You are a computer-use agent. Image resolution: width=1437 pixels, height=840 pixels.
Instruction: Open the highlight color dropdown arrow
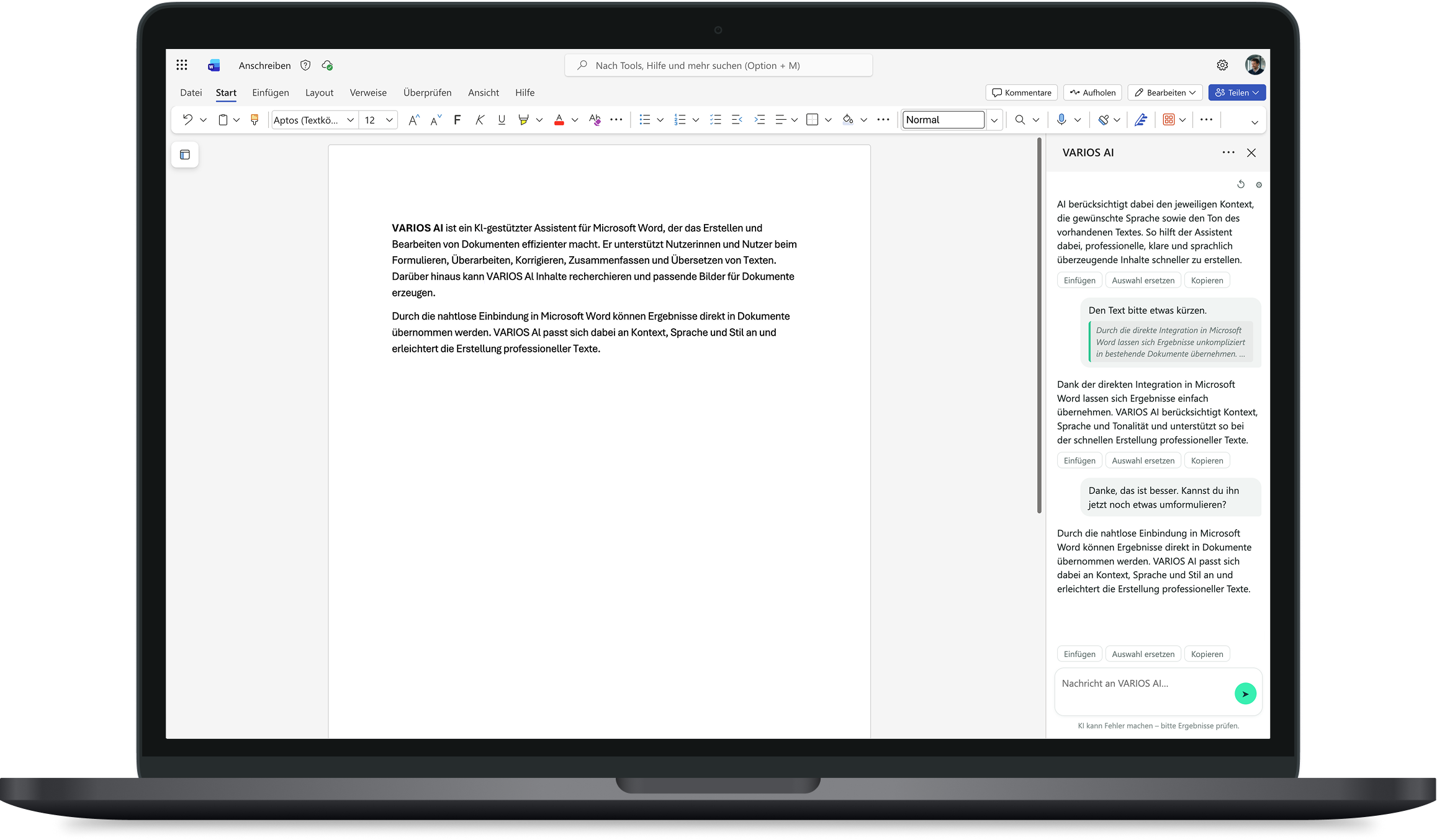pos(539,120)
